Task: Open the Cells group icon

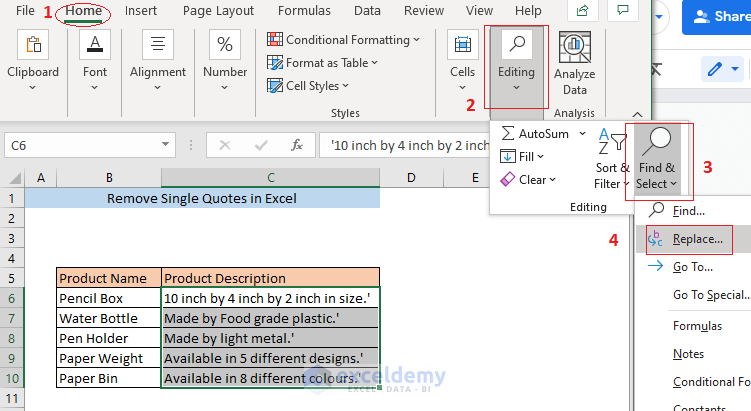Action: click(462, 46)
